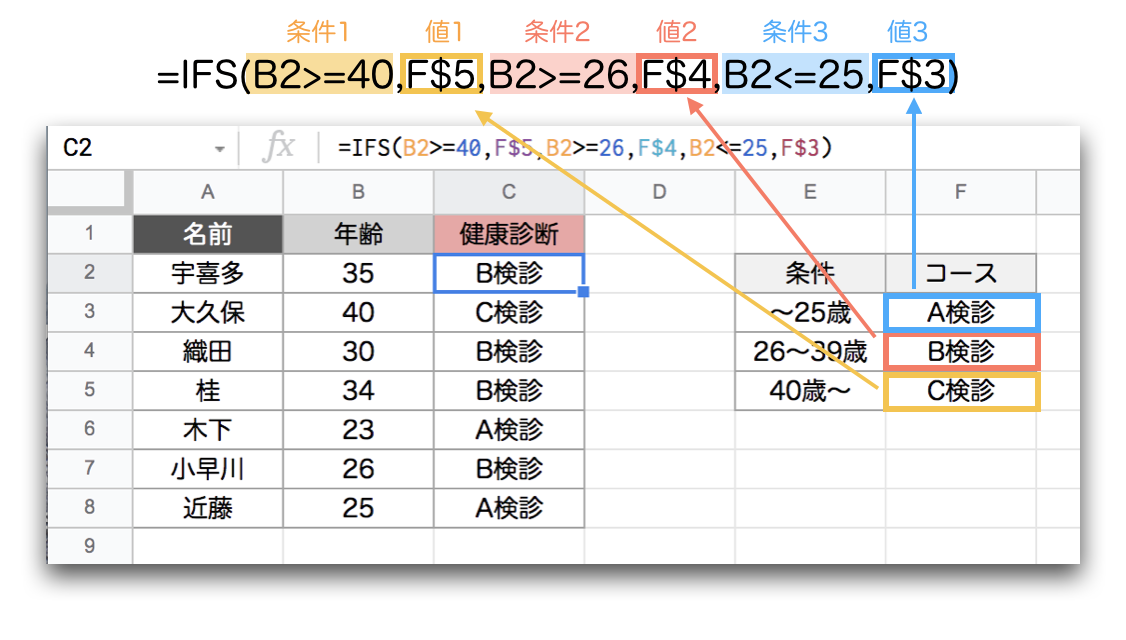The height and width of the screenshot is (640, 1126).
Task: Select the age cell with 23
Action: (x=358, y=430)
